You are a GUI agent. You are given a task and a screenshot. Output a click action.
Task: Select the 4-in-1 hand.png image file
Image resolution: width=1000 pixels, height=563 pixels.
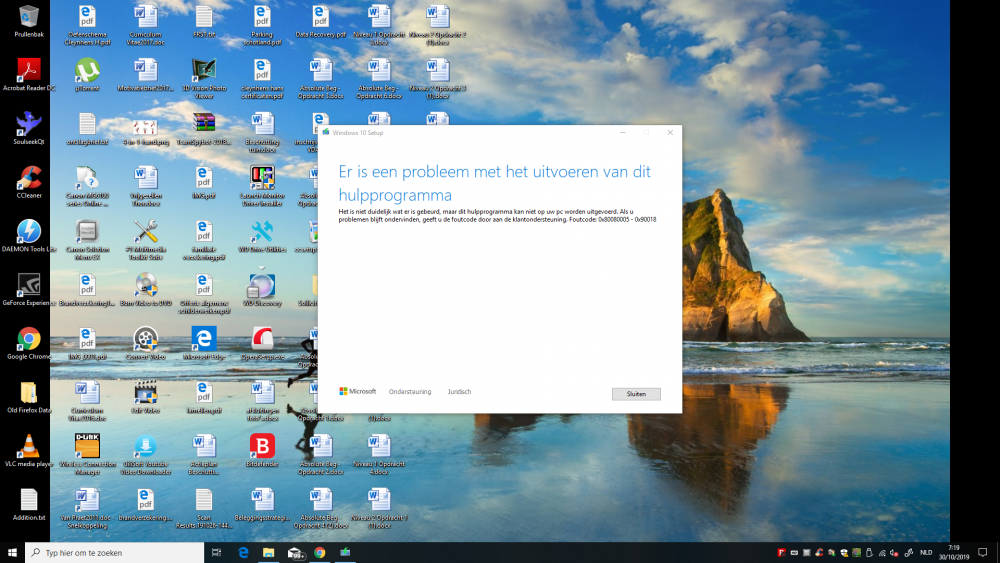[x=145, y=132]
